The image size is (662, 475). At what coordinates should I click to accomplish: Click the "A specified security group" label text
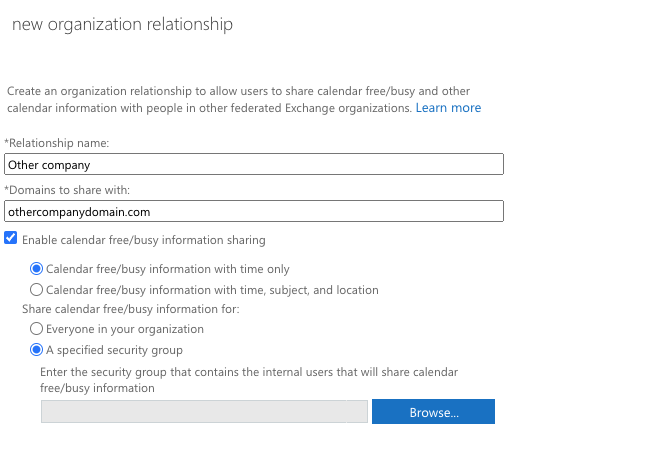coord(115,350)
